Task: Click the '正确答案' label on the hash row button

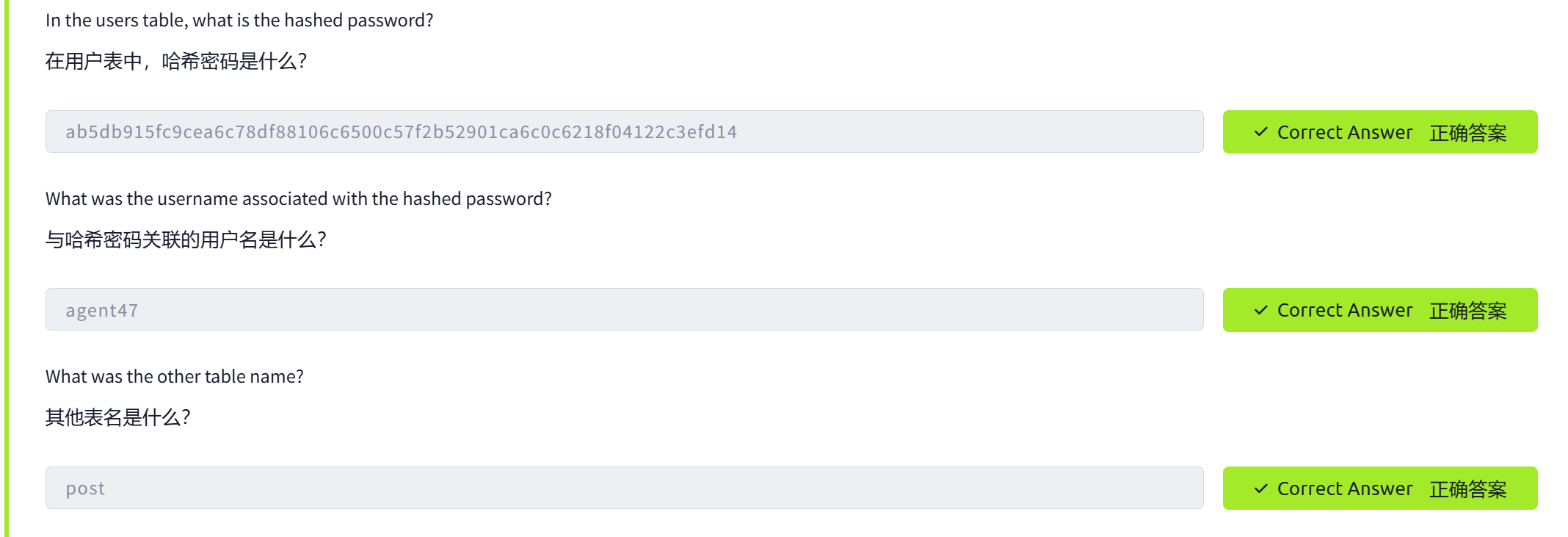Action: tap(1467, 133)
